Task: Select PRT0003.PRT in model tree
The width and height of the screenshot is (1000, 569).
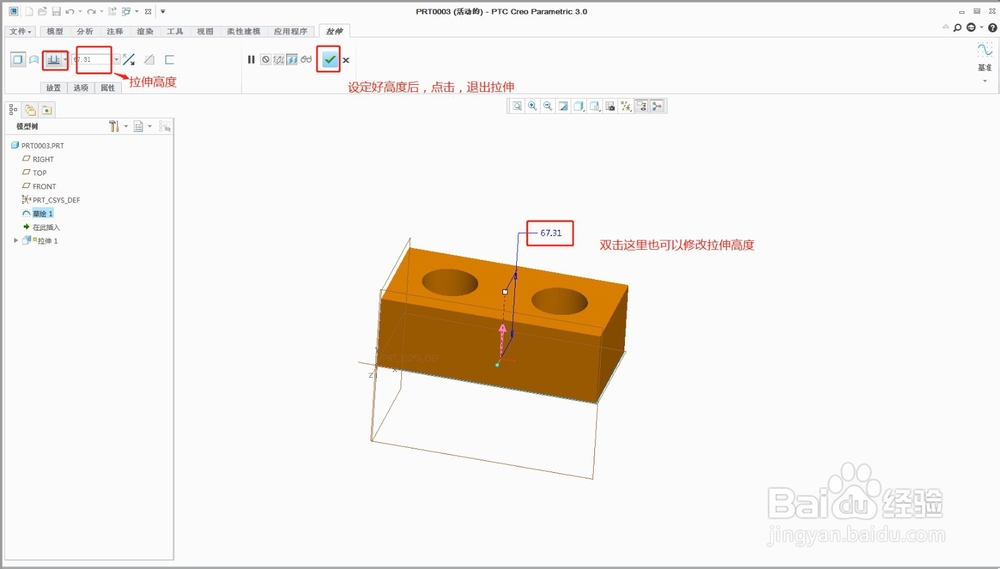Action: coord(38,145)
